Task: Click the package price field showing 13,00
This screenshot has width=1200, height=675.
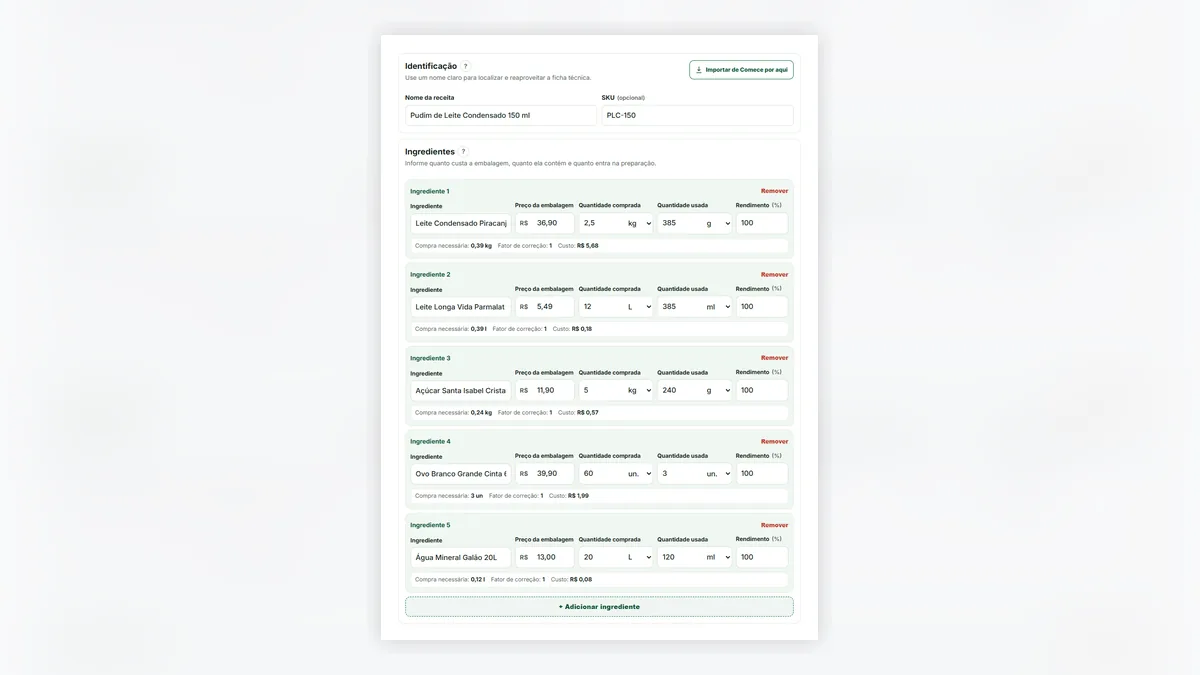Action: pyautogui.click(x=545, y=557)
